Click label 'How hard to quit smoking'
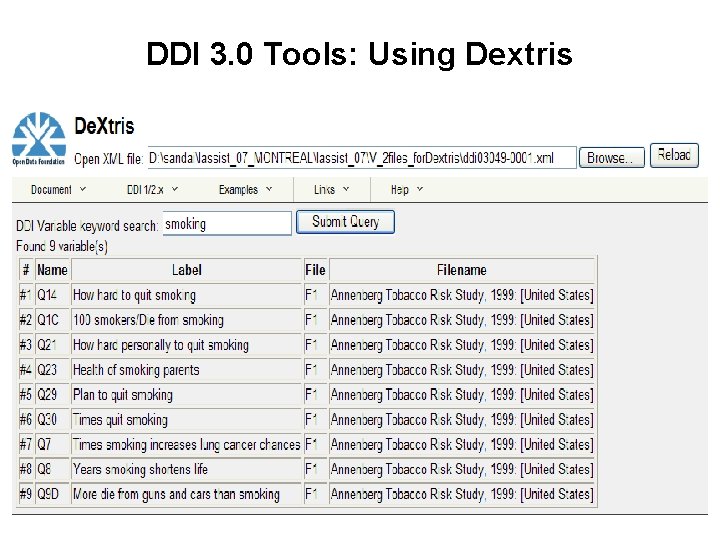The height and width of the screenshot is (540, 720). pos(134,295)
